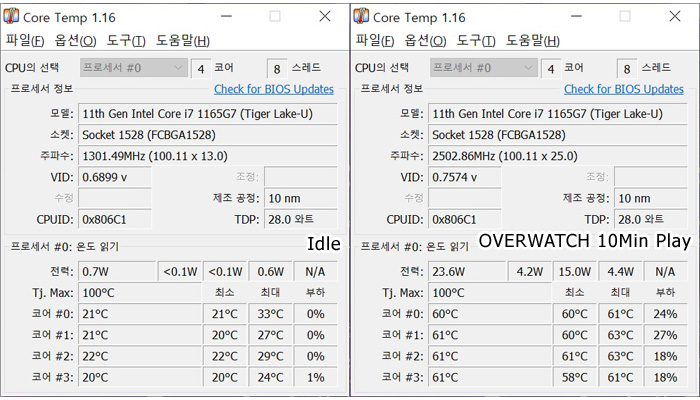Click Check for BIOS Updates link, left window
Viewport: 700px width, 400px height.
(274, 89)
